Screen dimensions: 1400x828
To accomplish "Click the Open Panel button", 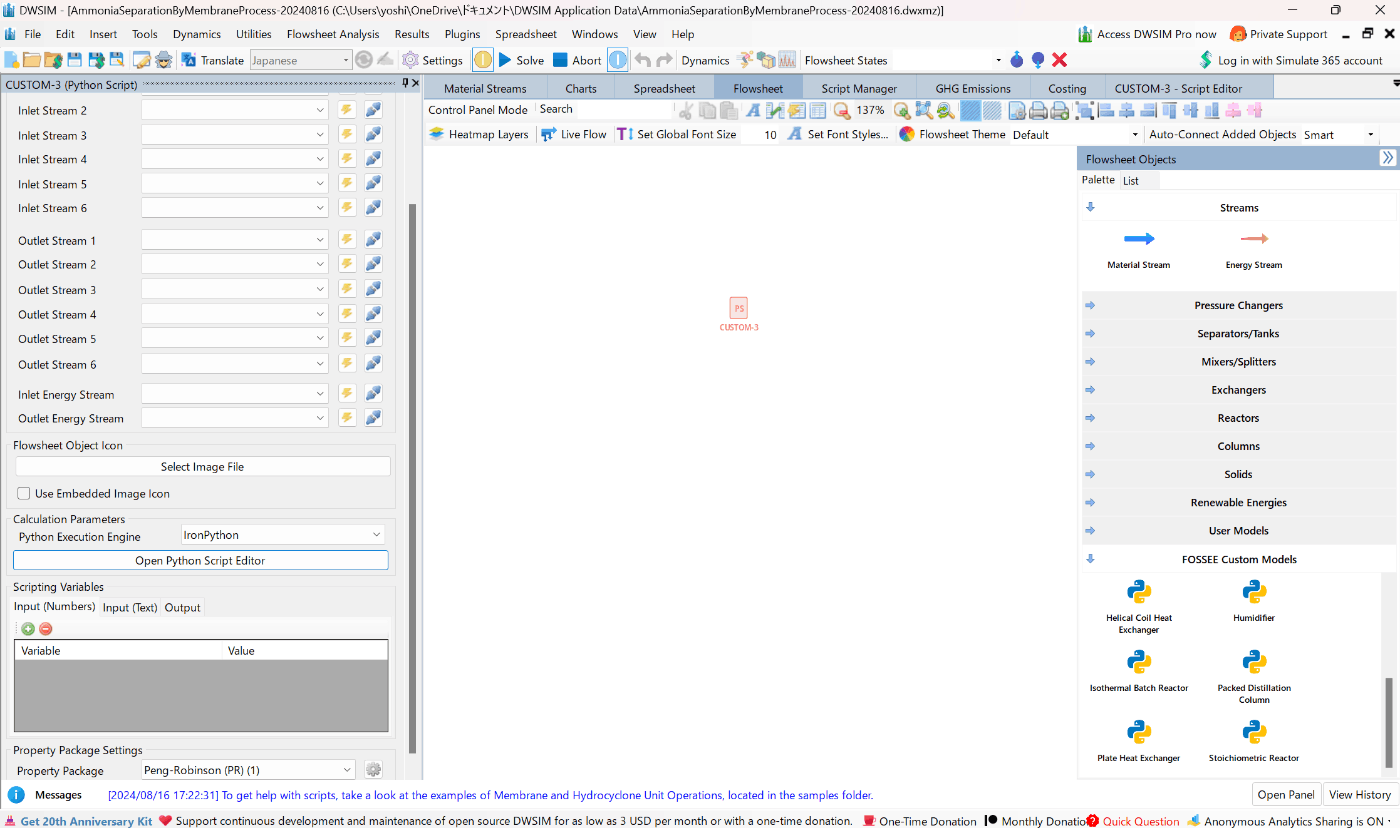I will pyautogui.click(x=1286, y=794).
